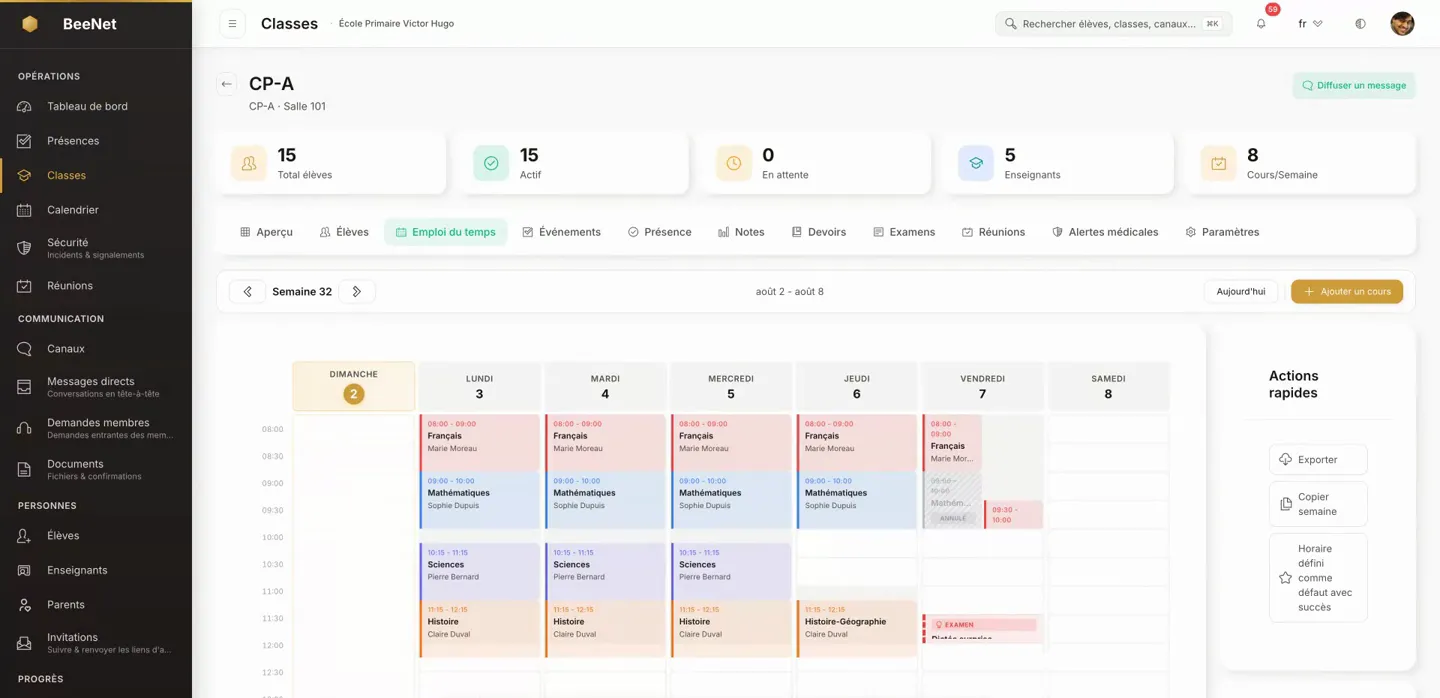Toggle the sidebar hamburger menu

tap(232, 24)
